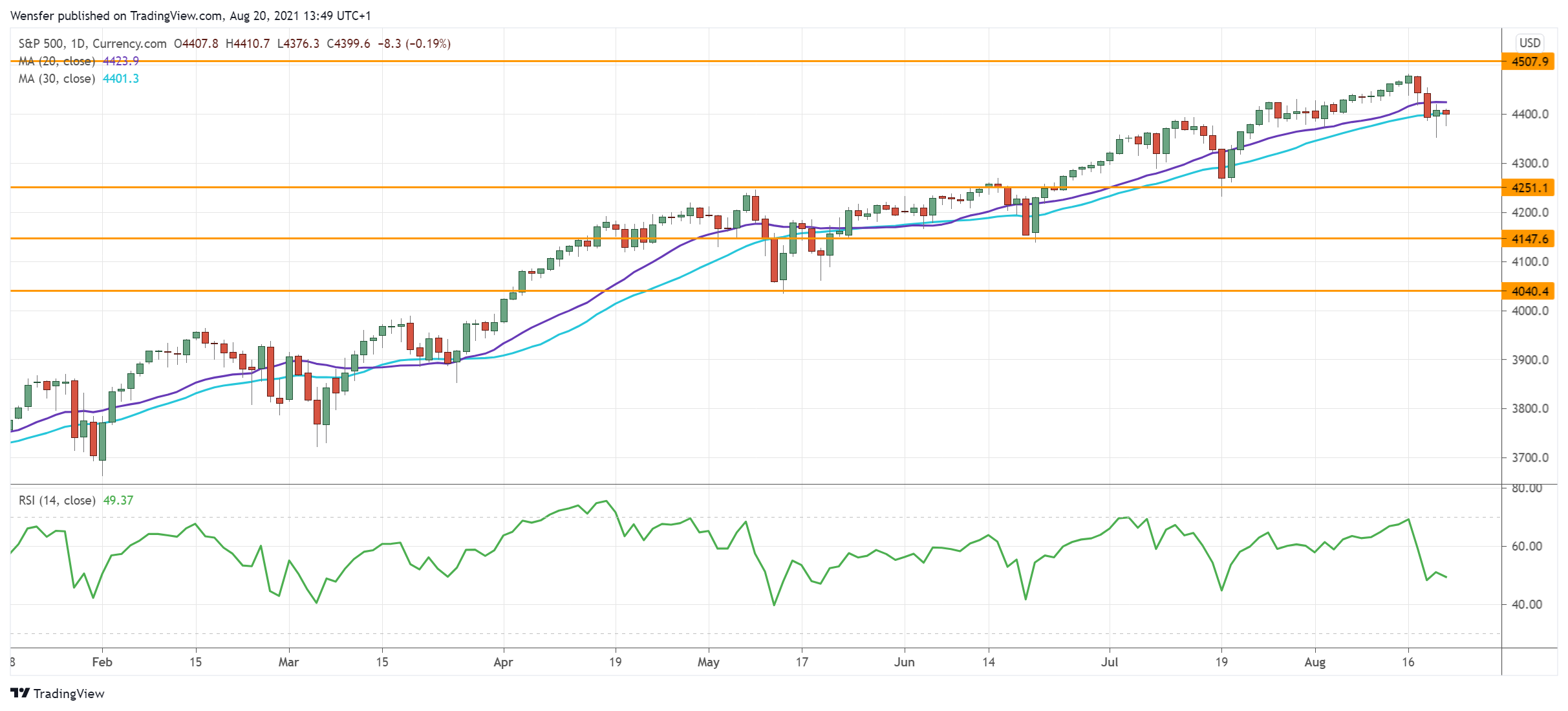Select the MA (20, close) indicator legend
Image resolution: width=1568 pixels, height=711 pixels.
(58, 61)
